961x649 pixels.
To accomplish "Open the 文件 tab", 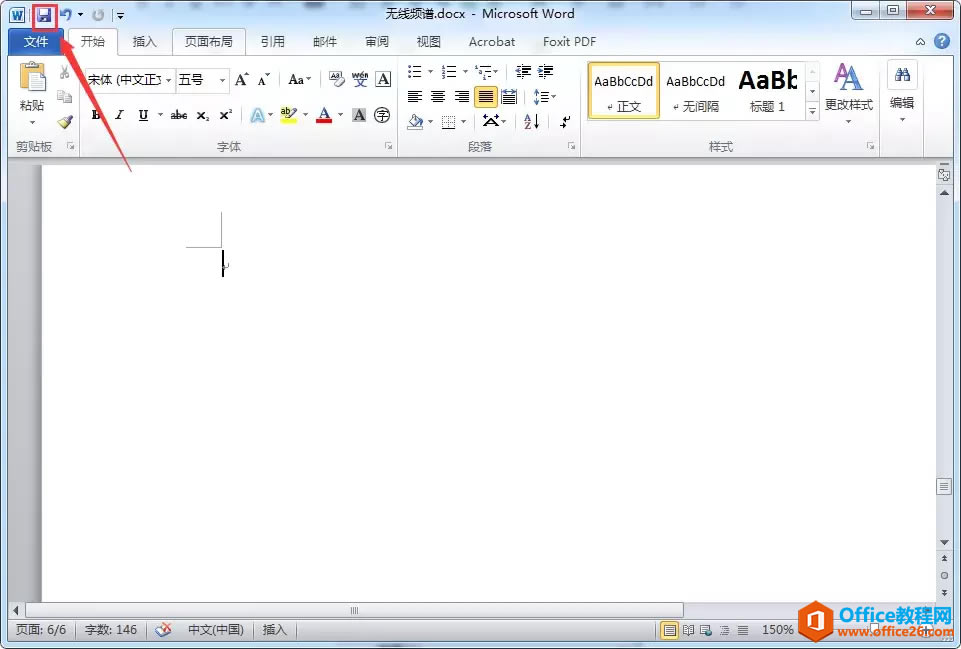I will coord(36,42).
